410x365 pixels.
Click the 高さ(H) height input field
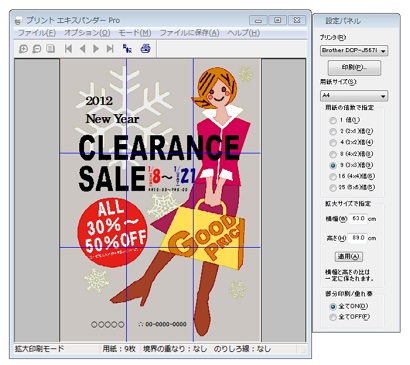point(358,238)
